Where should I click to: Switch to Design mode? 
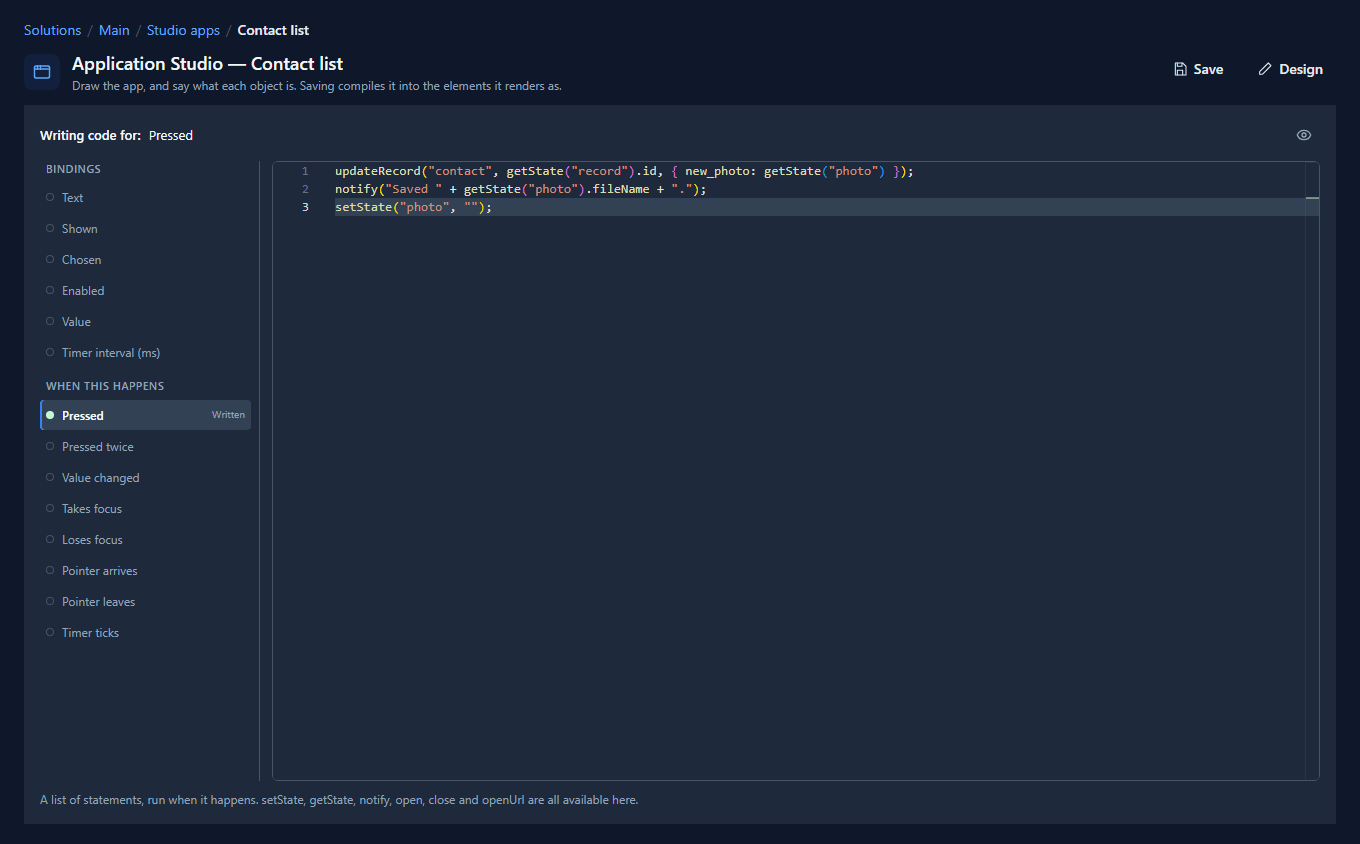[1290, 69]
